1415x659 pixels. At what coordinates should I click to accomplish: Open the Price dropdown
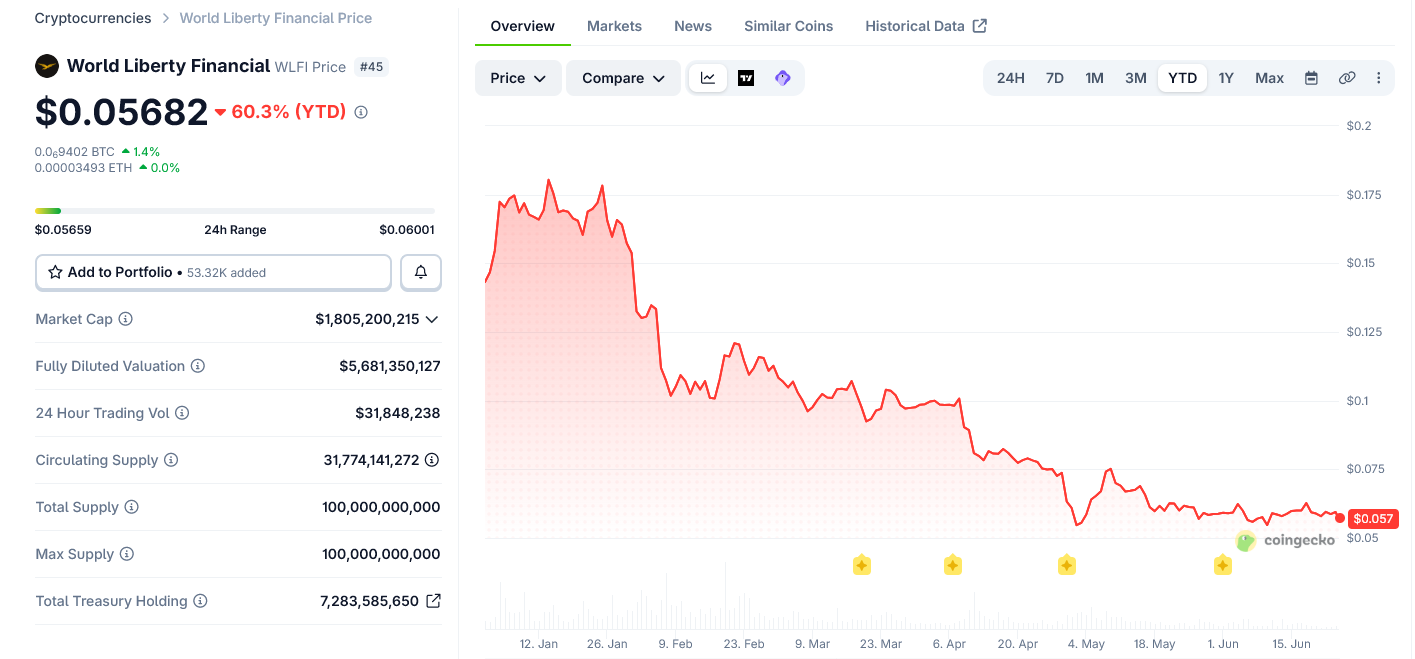(x=518, y=78)
